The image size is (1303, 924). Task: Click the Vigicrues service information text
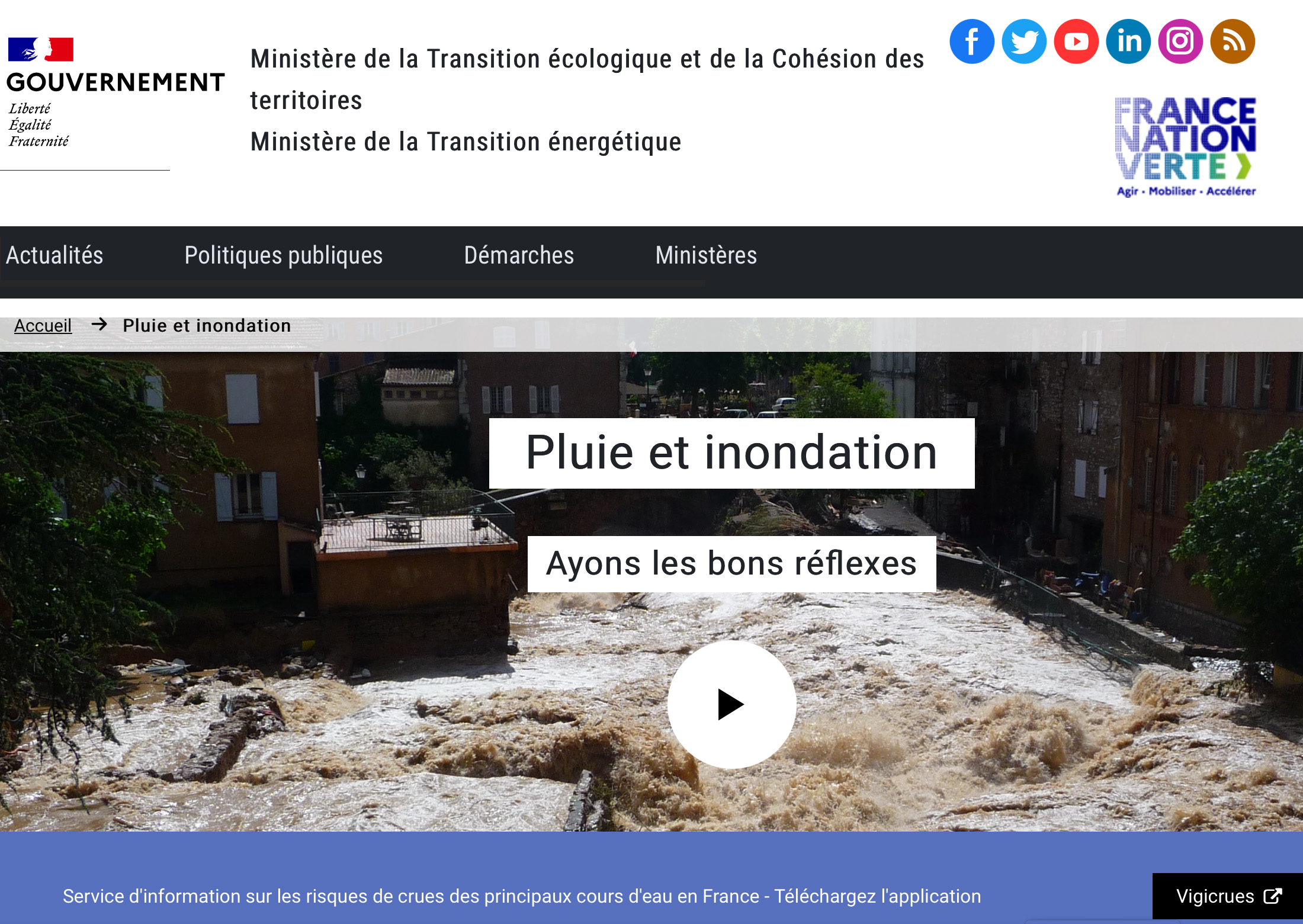tap(522, 896)
